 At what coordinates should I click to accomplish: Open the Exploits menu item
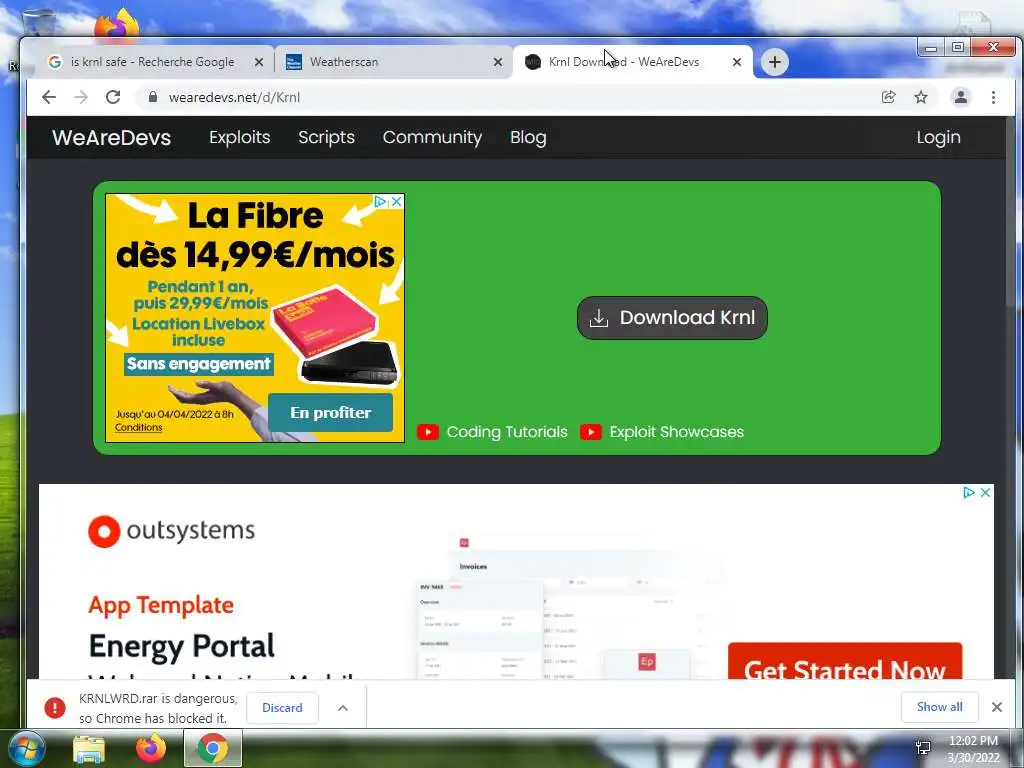click(x=240, y=137)
